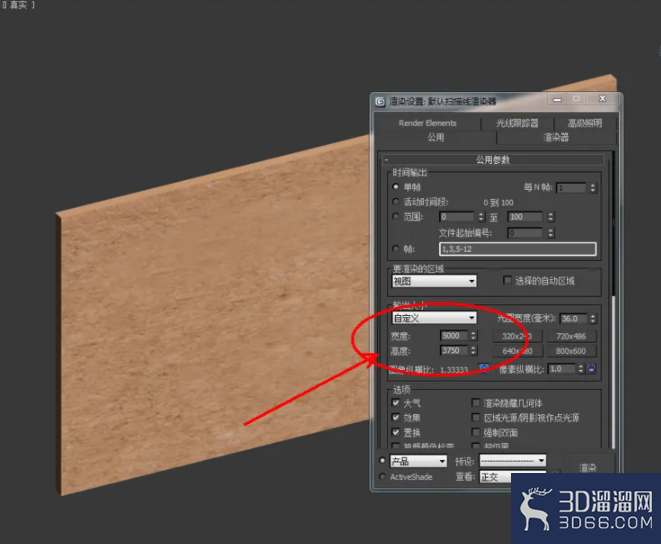Screen dimensions: 661x544
Task: Click the range start field showing 0
Action: pos(457,217)
